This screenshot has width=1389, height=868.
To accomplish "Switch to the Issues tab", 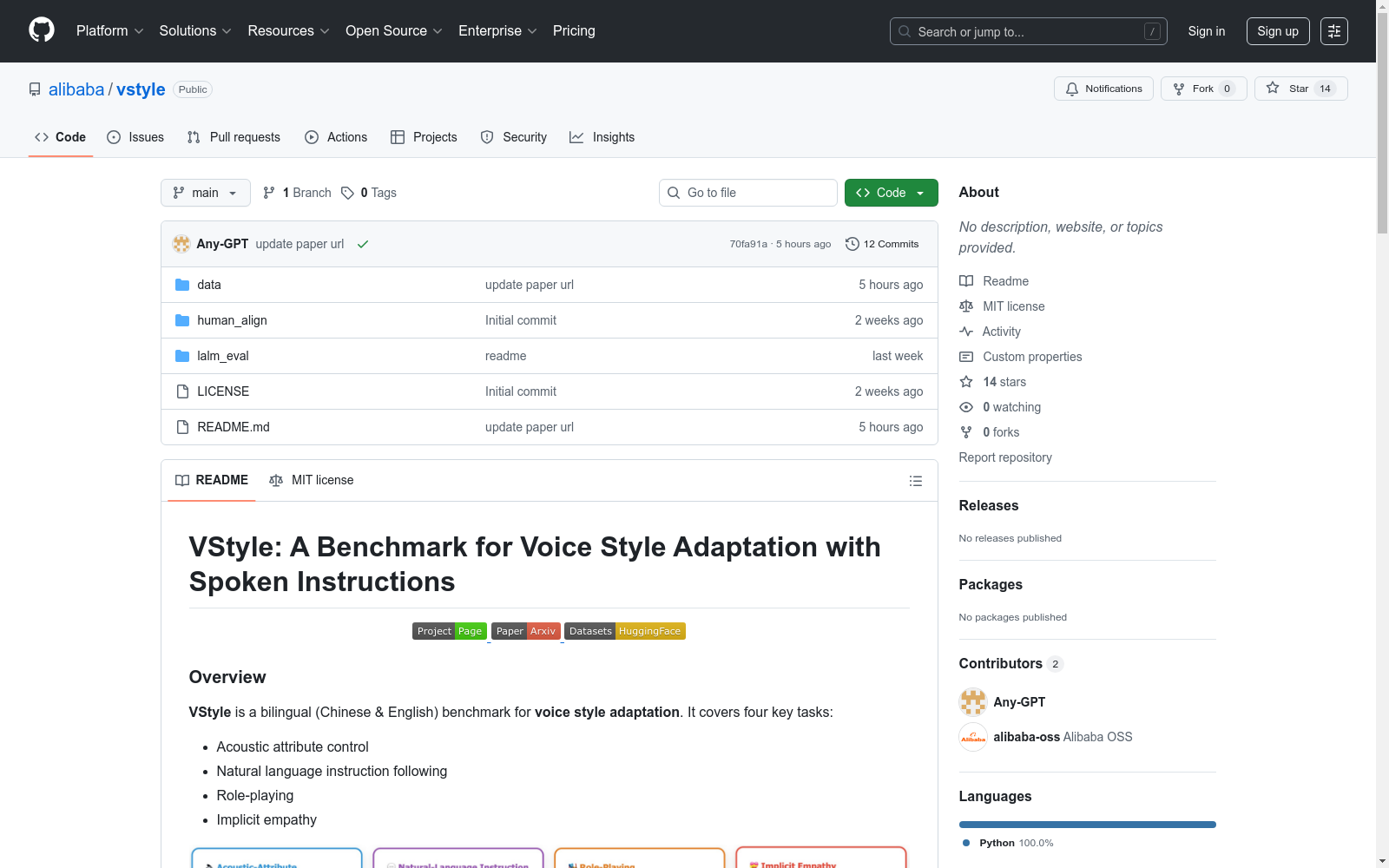I will pos(135,137).
